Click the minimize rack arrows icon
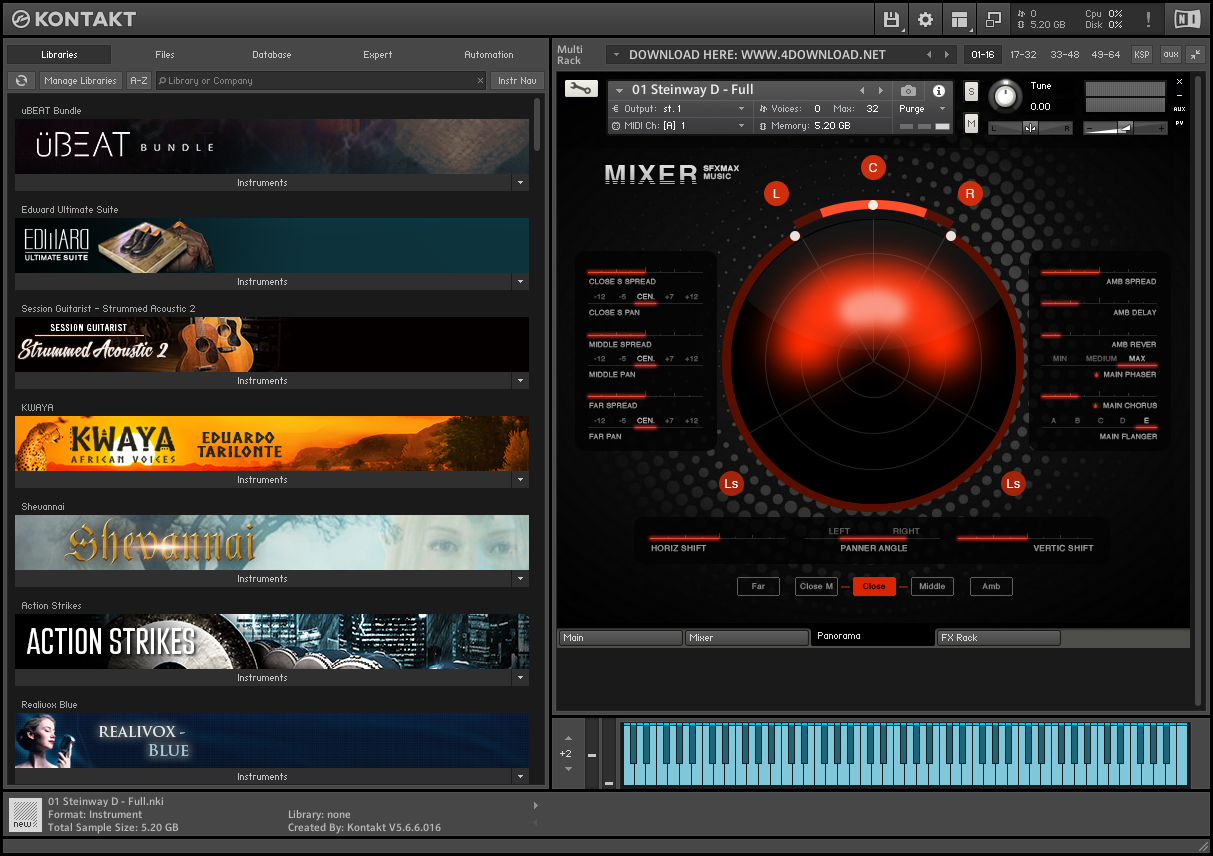This screenshot has width=1213, height=856. pyautogui.click(x=1194, y=55)
